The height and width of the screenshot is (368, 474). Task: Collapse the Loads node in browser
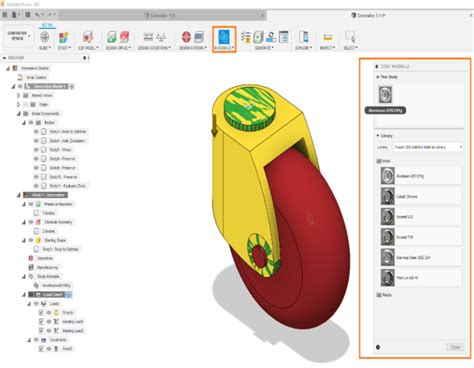[x=29, y=304]
